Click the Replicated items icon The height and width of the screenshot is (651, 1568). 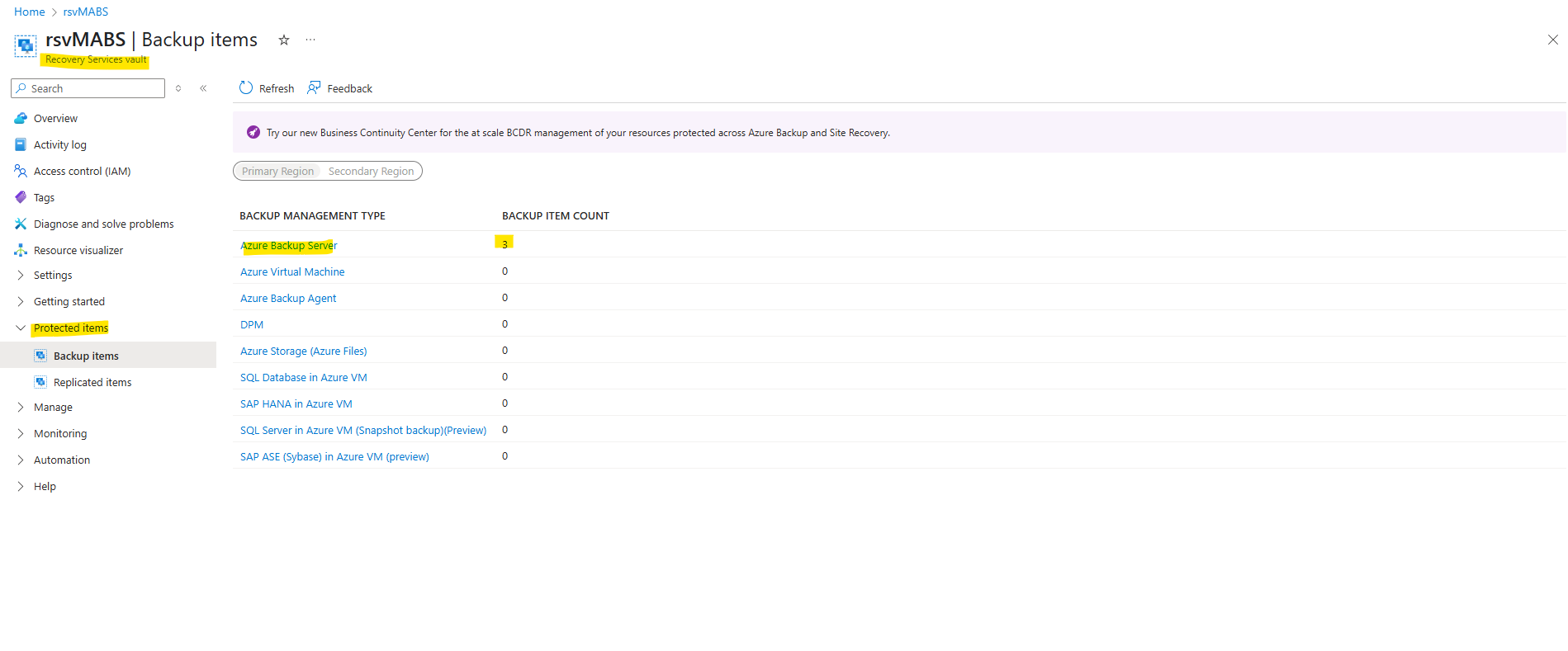40,382
